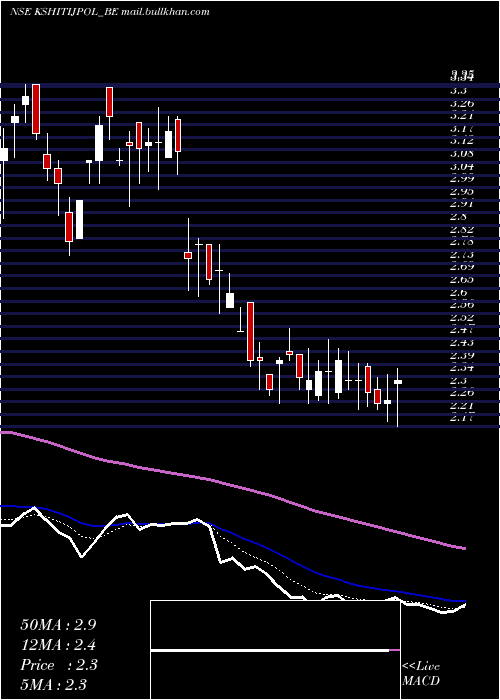Click the 2.99 price axis label
The height and width of the screenshot is (700, 500).
462,179
